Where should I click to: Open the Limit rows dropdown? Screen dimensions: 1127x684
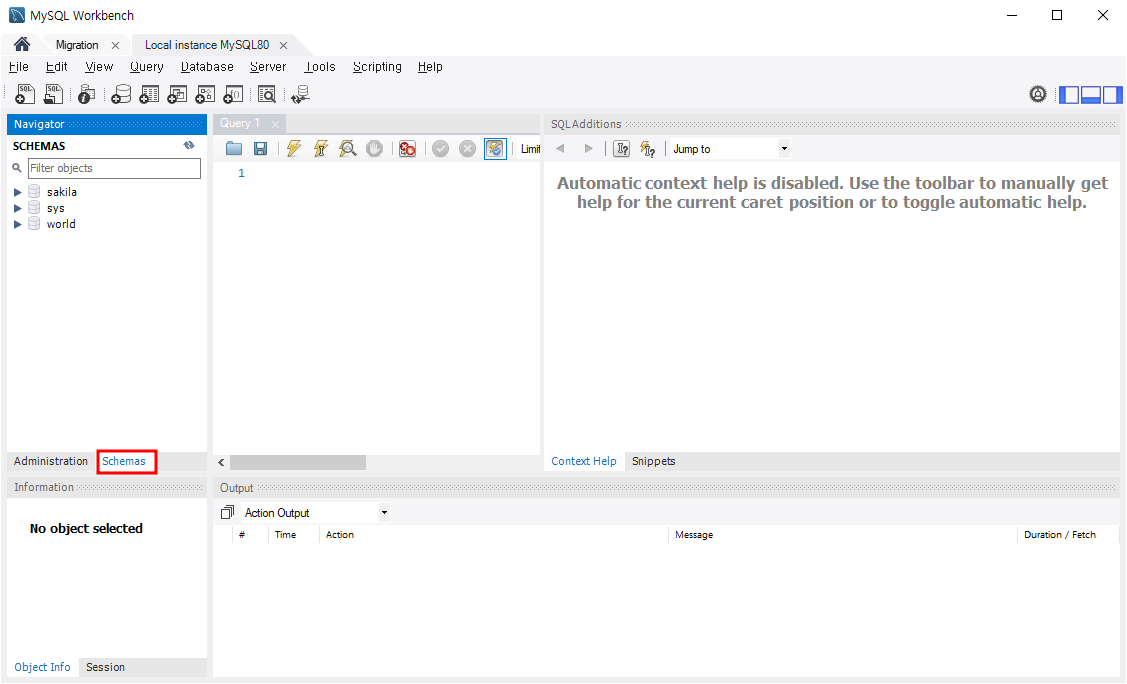tap(530, 149)
